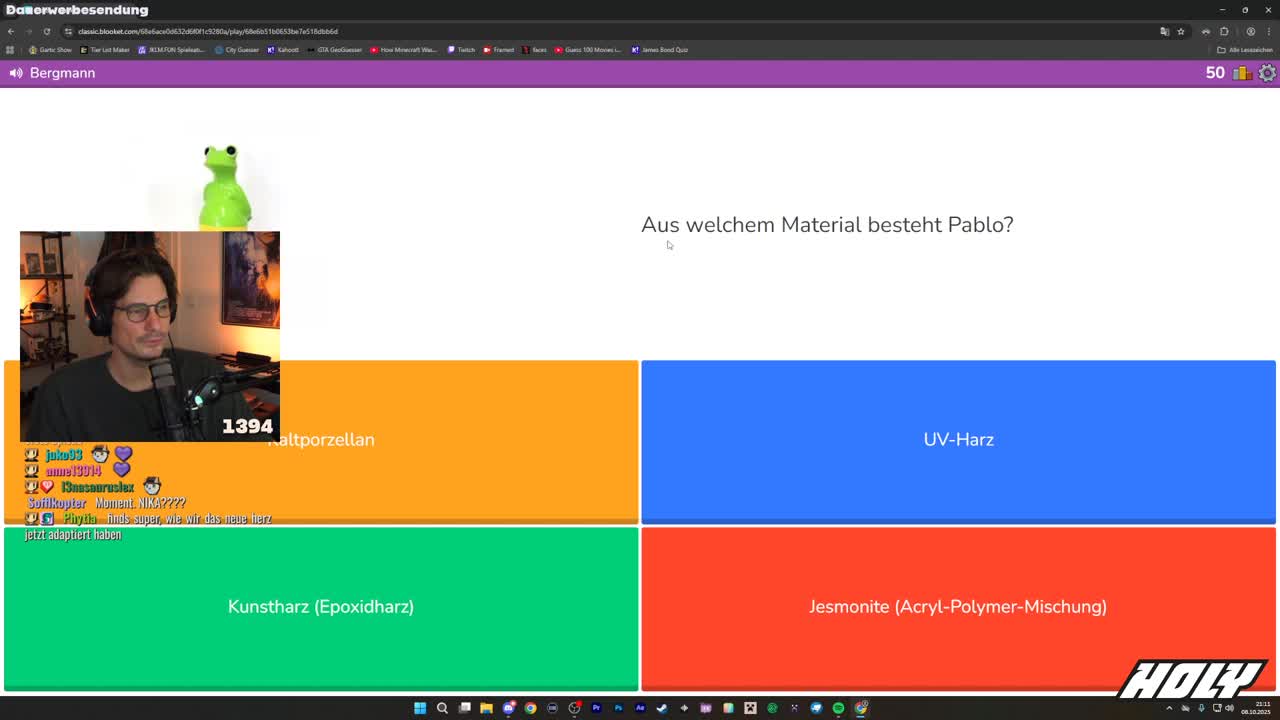The width and height of the screenshot is (1280, 720).
Task: Mute the Blooket game sound
Action: (x=16, y=73)
